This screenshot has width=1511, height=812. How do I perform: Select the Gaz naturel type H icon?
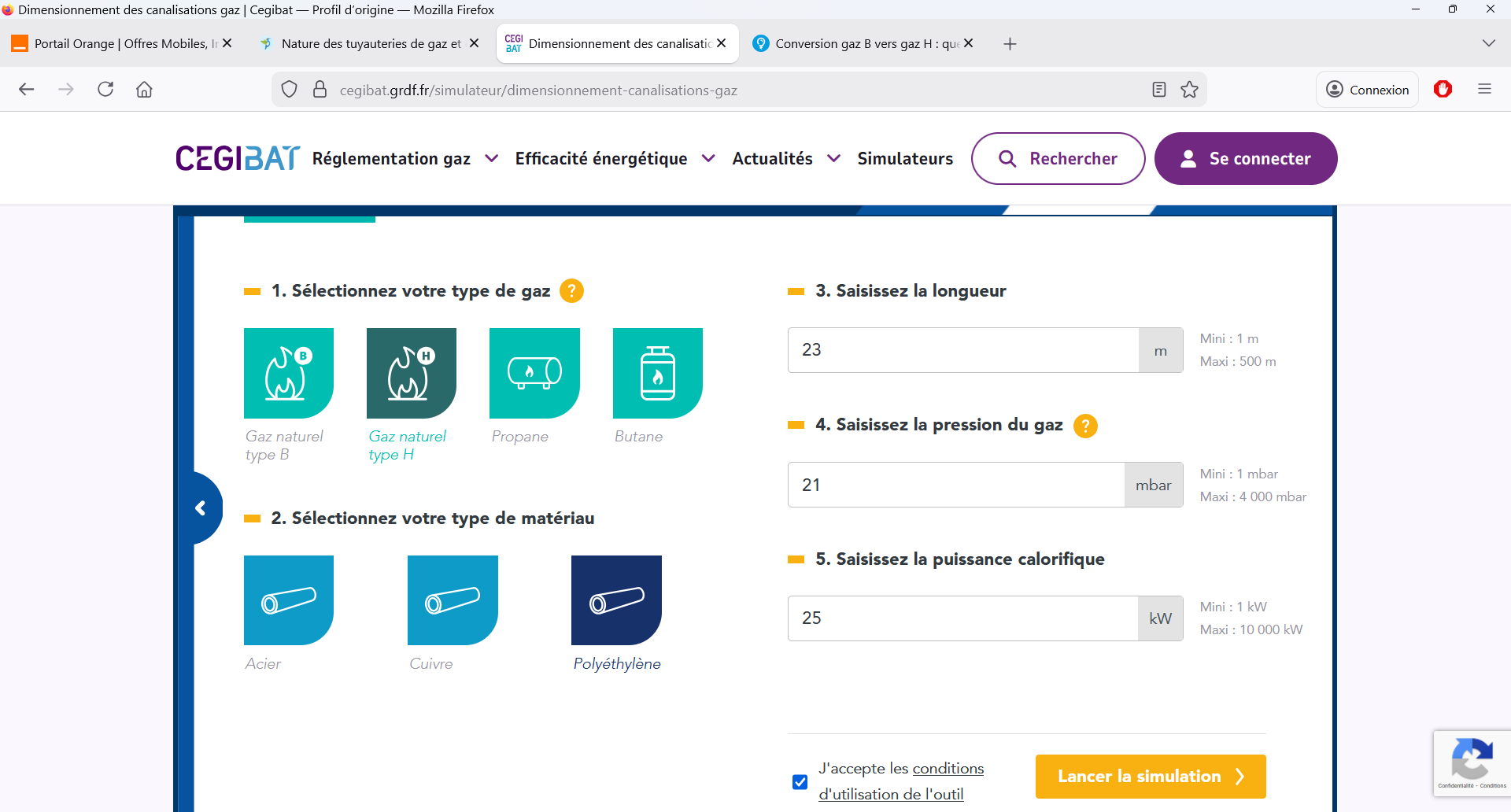point(412,373)
